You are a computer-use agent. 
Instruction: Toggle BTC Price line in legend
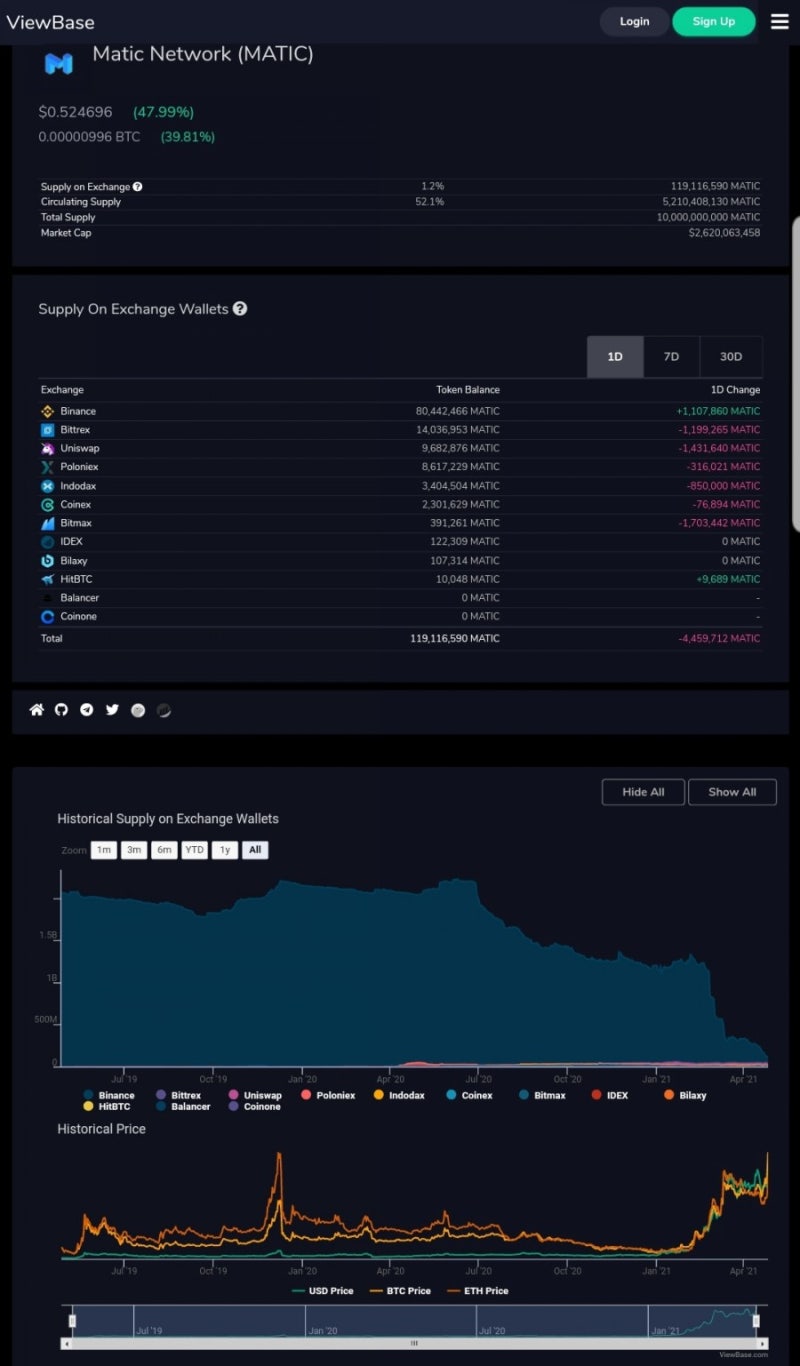[x=400, y=1291]
